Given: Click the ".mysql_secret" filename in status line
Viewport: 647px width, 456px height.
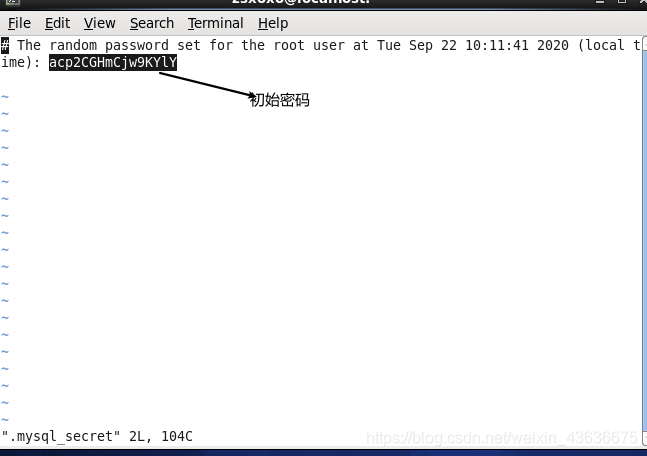Looking at the screenshot, I should click(61, 436).
